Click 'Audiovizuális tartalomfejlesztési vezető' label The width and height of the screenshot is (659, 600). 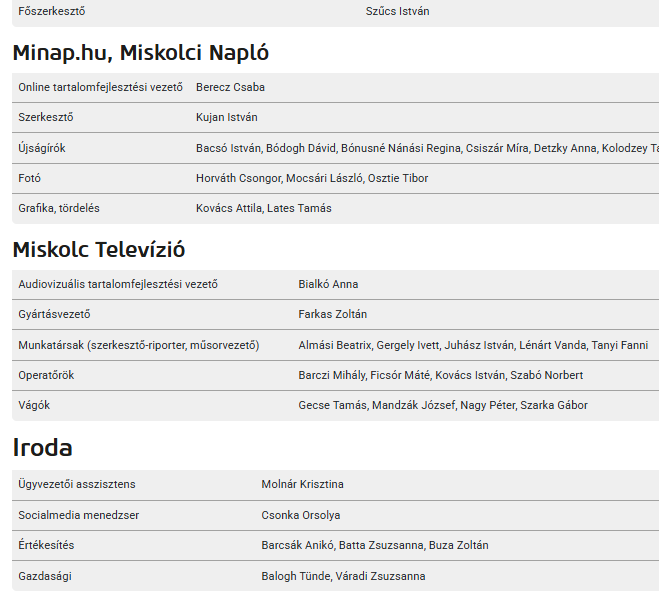(118, 284)
